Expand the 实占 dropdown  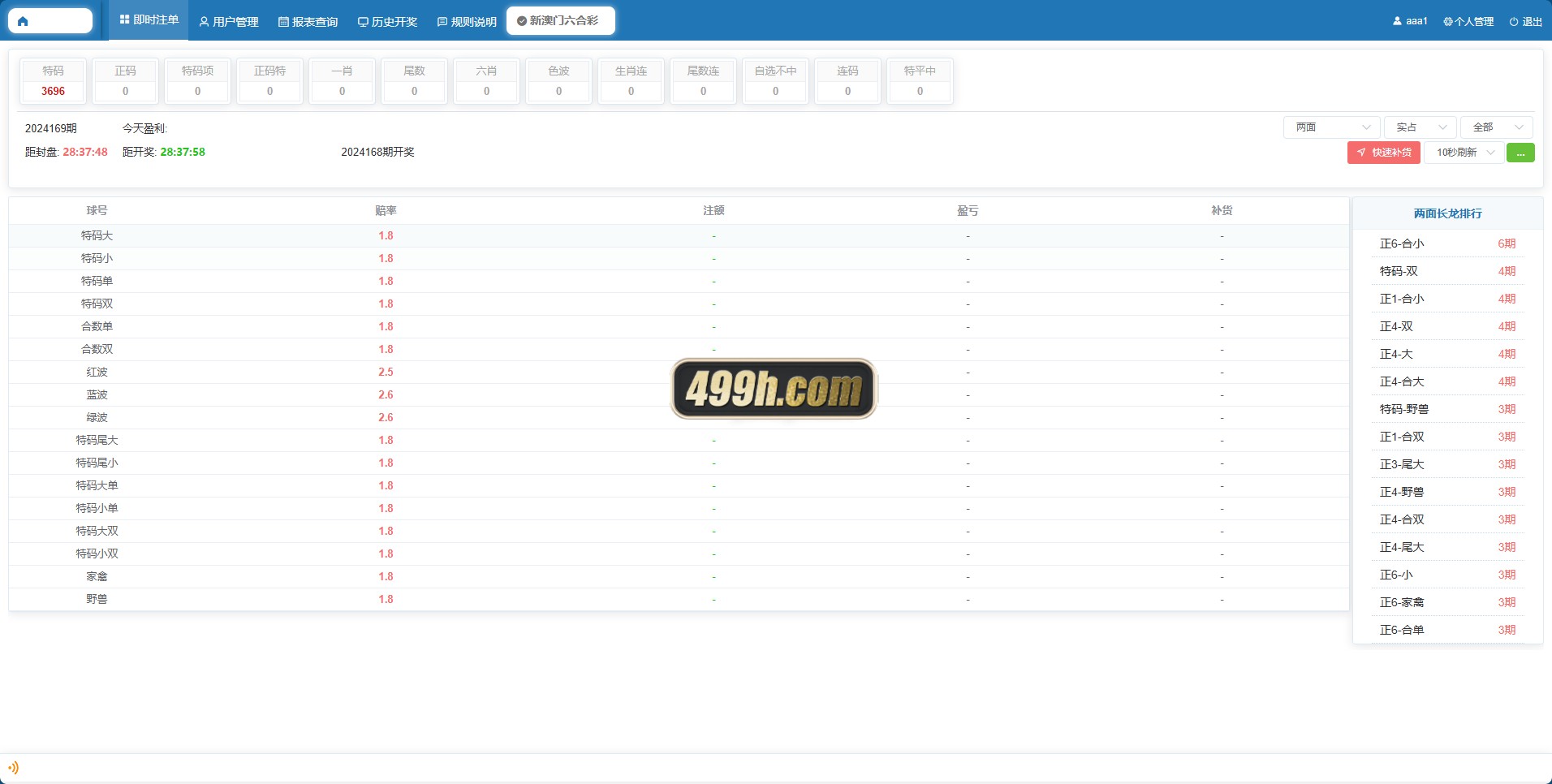(1420, 127)
